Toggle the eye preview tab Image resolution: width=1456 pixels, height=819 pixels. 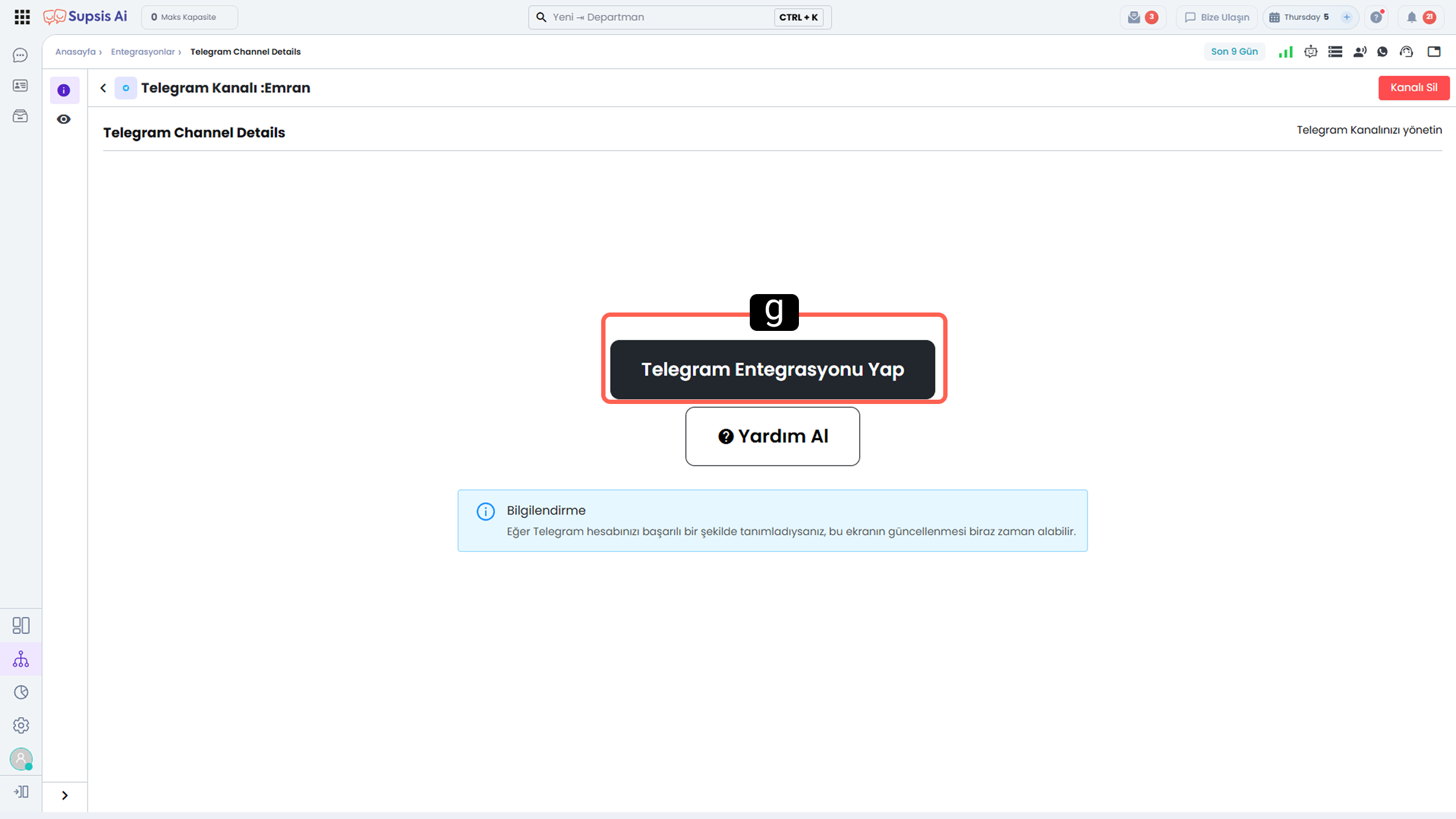64,119
